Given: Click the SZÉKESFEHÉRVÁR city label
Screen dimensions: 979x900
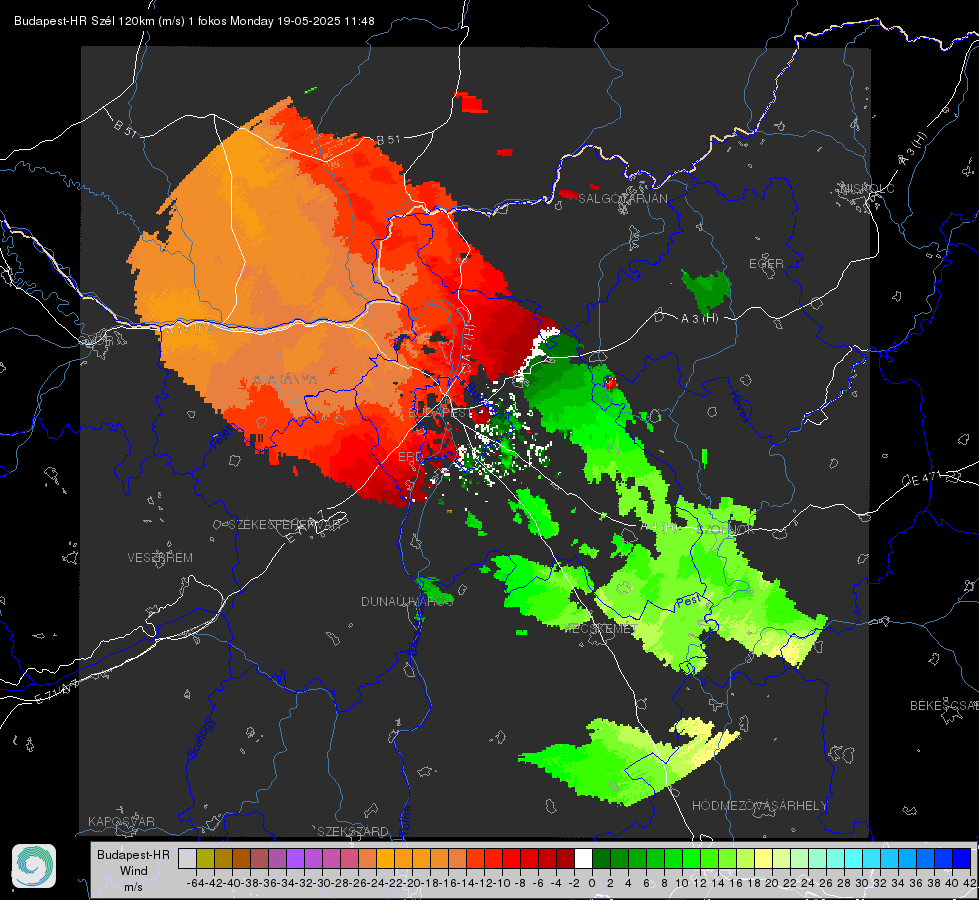Looking at the screenshot, I should tap(285, 525).
